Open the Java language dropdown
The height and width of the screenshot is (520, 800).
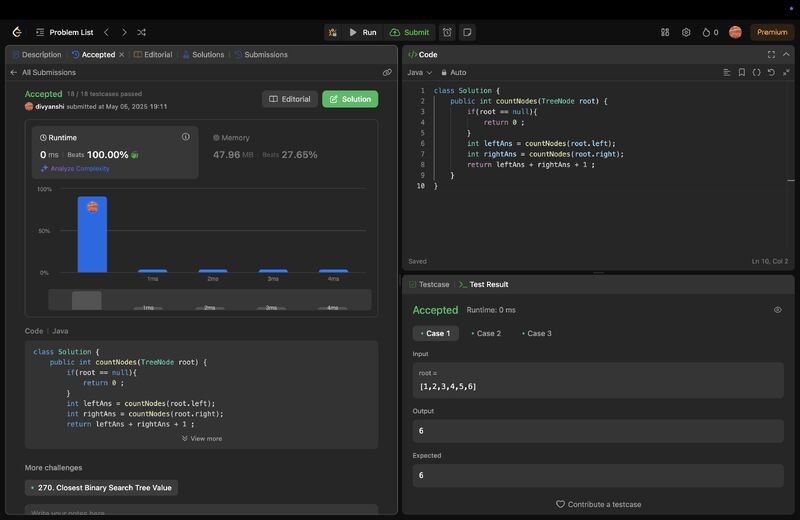click(419, 72)
